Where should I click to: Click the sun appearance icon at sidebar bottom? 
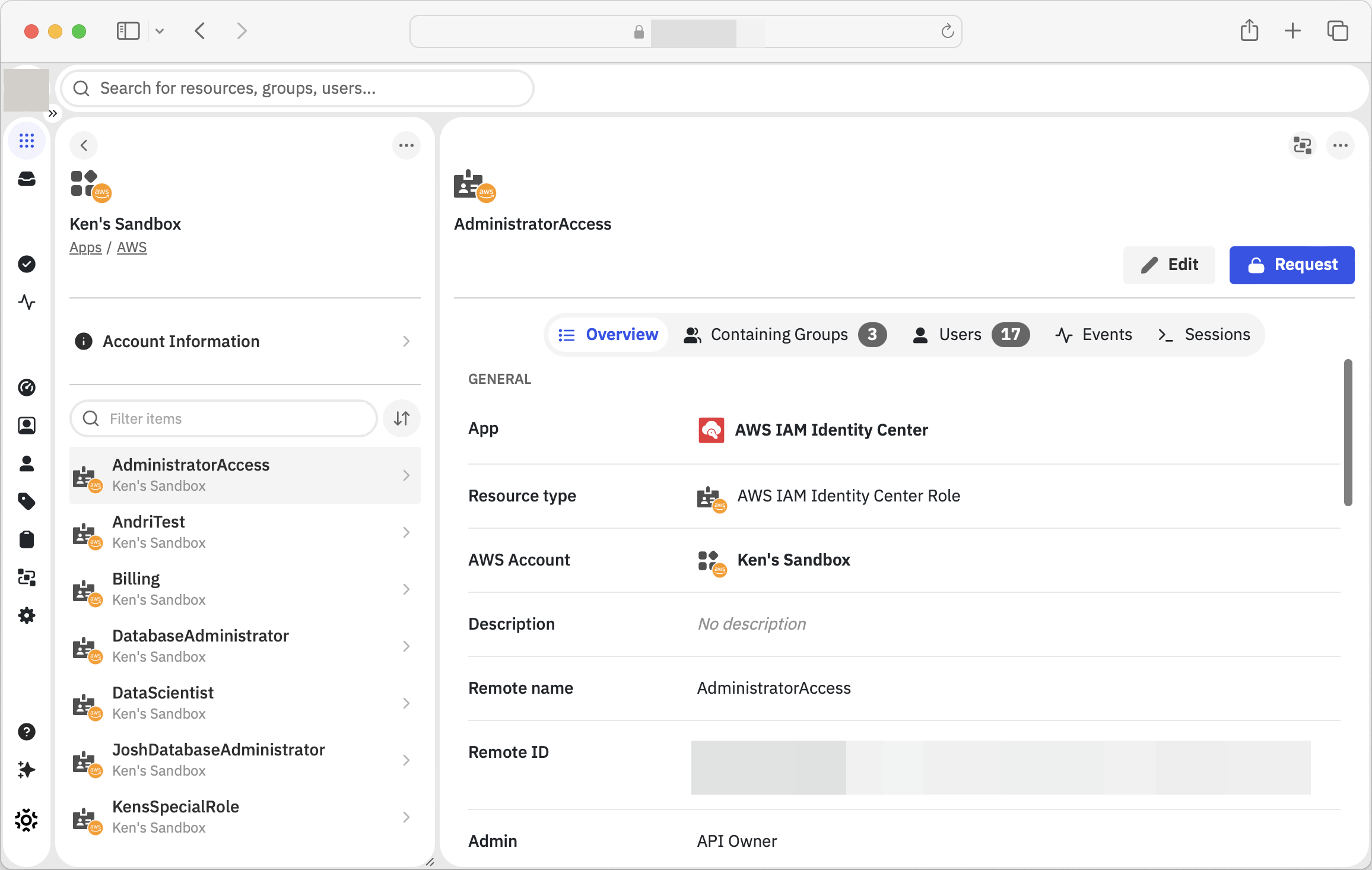pyautogui.click(x=27, y=820)
